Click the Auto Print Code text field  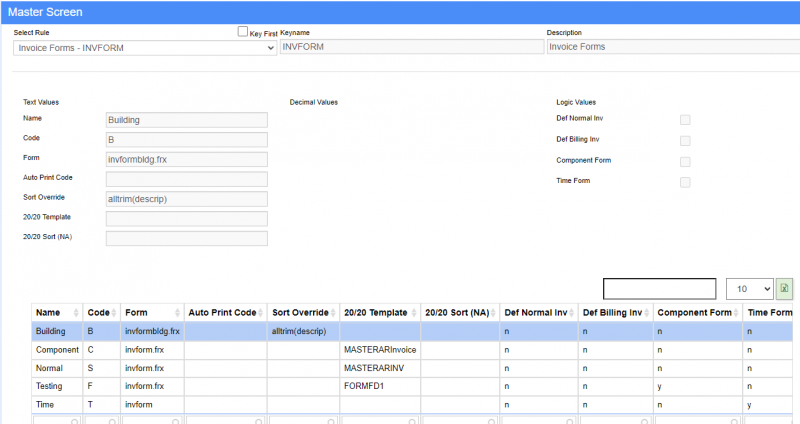(186, 179)
